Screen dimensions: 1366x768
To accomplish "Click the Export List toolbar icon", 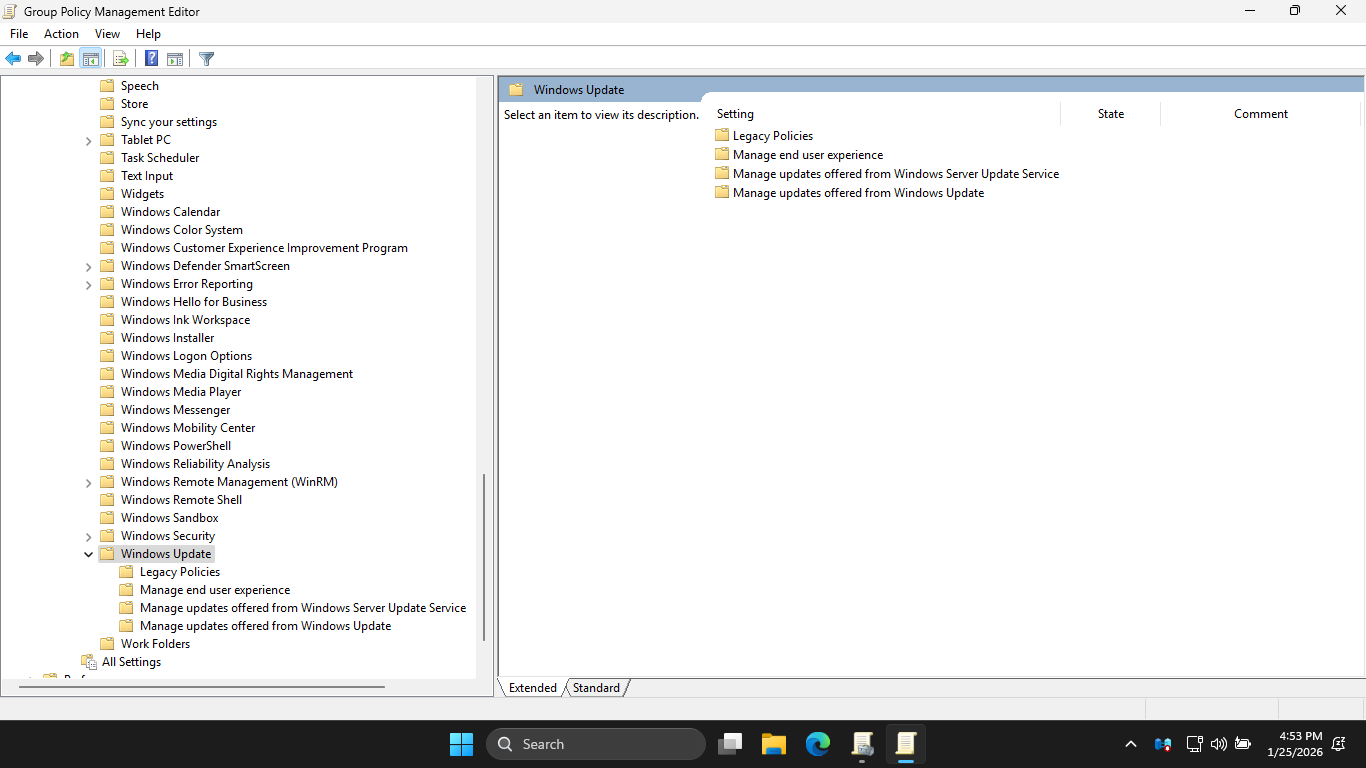I will 120,59.
